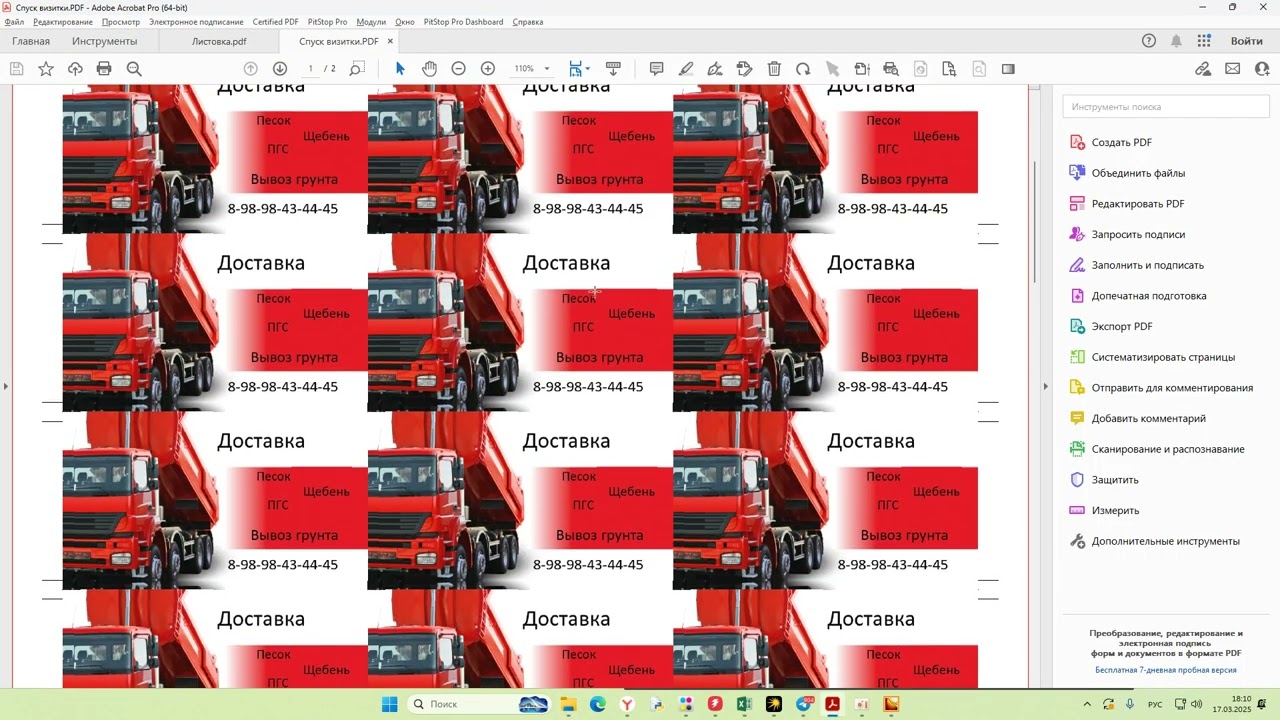Click the reduce-zoom magnifier search icon
The width and height of the screenshot is (1280, 720).
(x=134, y=69)
